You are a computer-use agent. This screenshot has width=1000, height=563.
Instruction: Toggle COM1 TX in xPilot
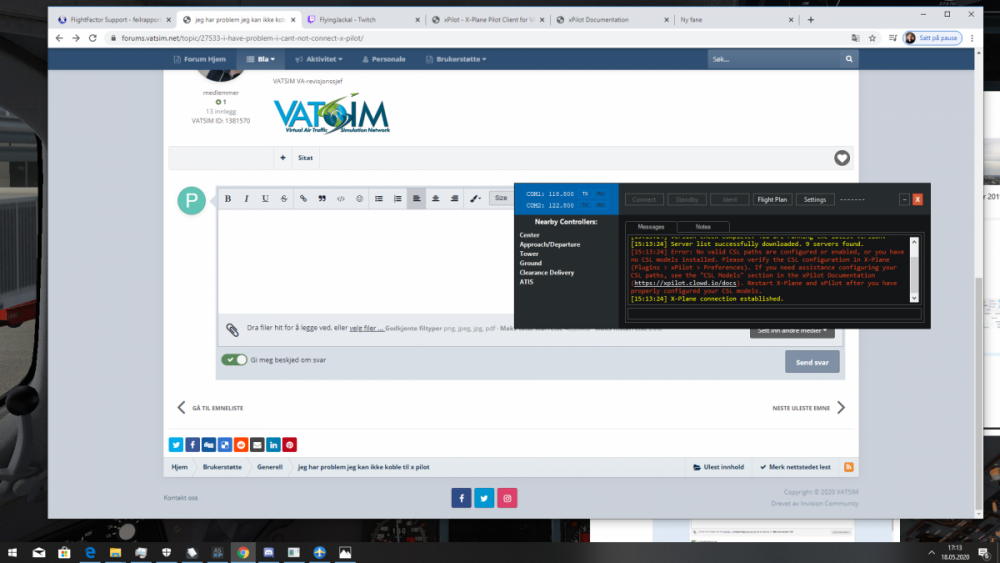pyautogui.click(x=585, y=193)
